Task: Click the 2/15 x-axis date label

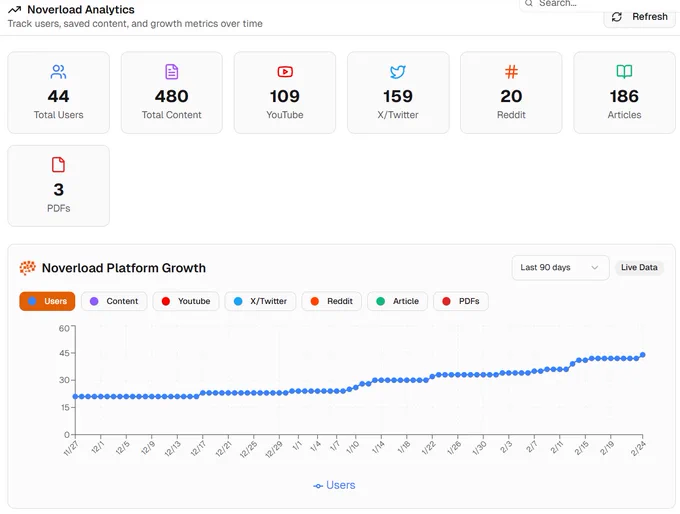Action: [582, 448]
